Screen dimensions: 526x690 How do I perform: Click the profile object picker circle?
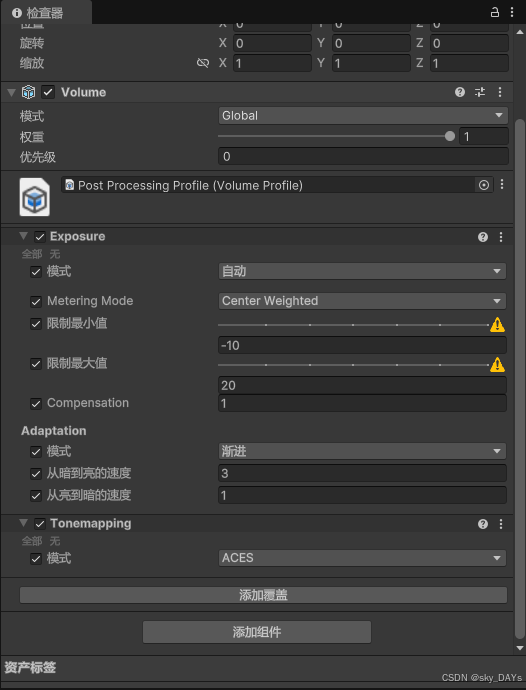click(484, 185)
